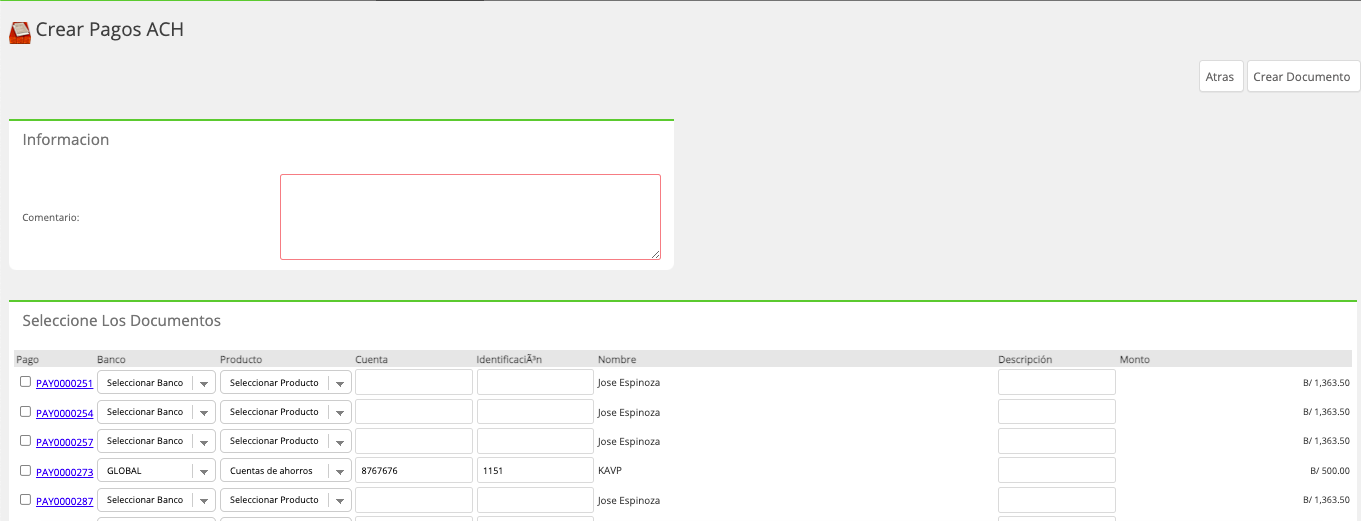Check the box for PAY0000257
Screen dimensions: 1361x521
26,440
